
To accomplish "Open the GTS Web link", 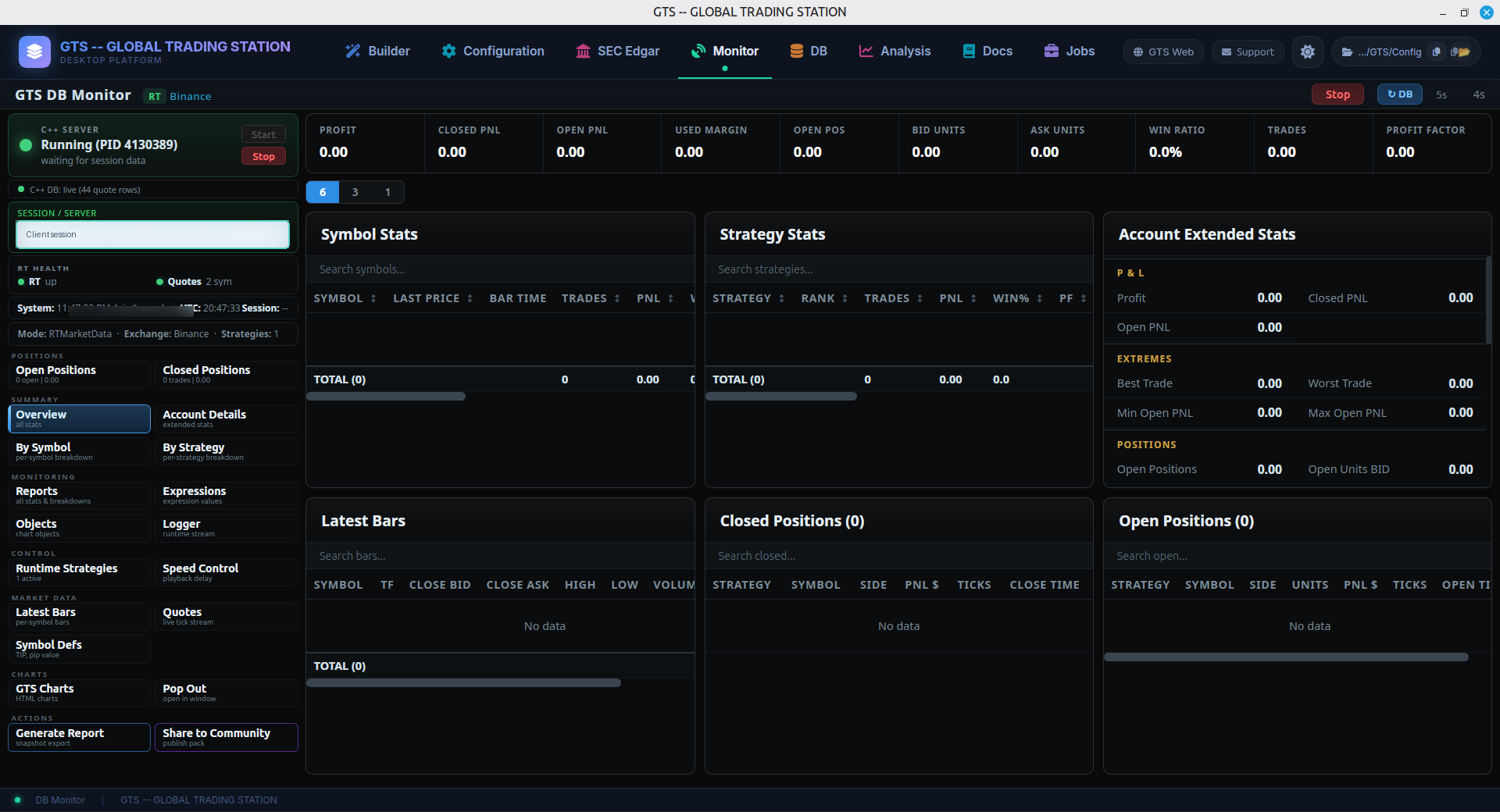I will (x=1163, y=52).
